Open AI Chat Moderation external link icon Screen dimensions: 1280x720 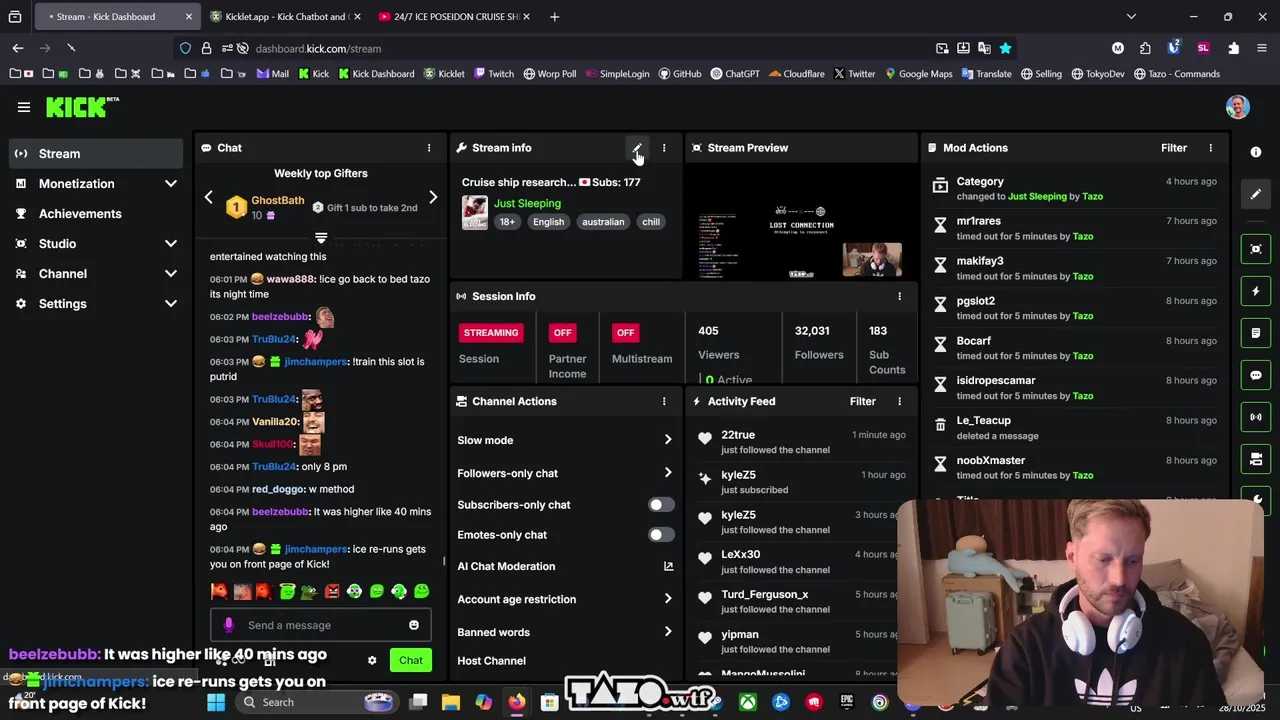point(668,566)
